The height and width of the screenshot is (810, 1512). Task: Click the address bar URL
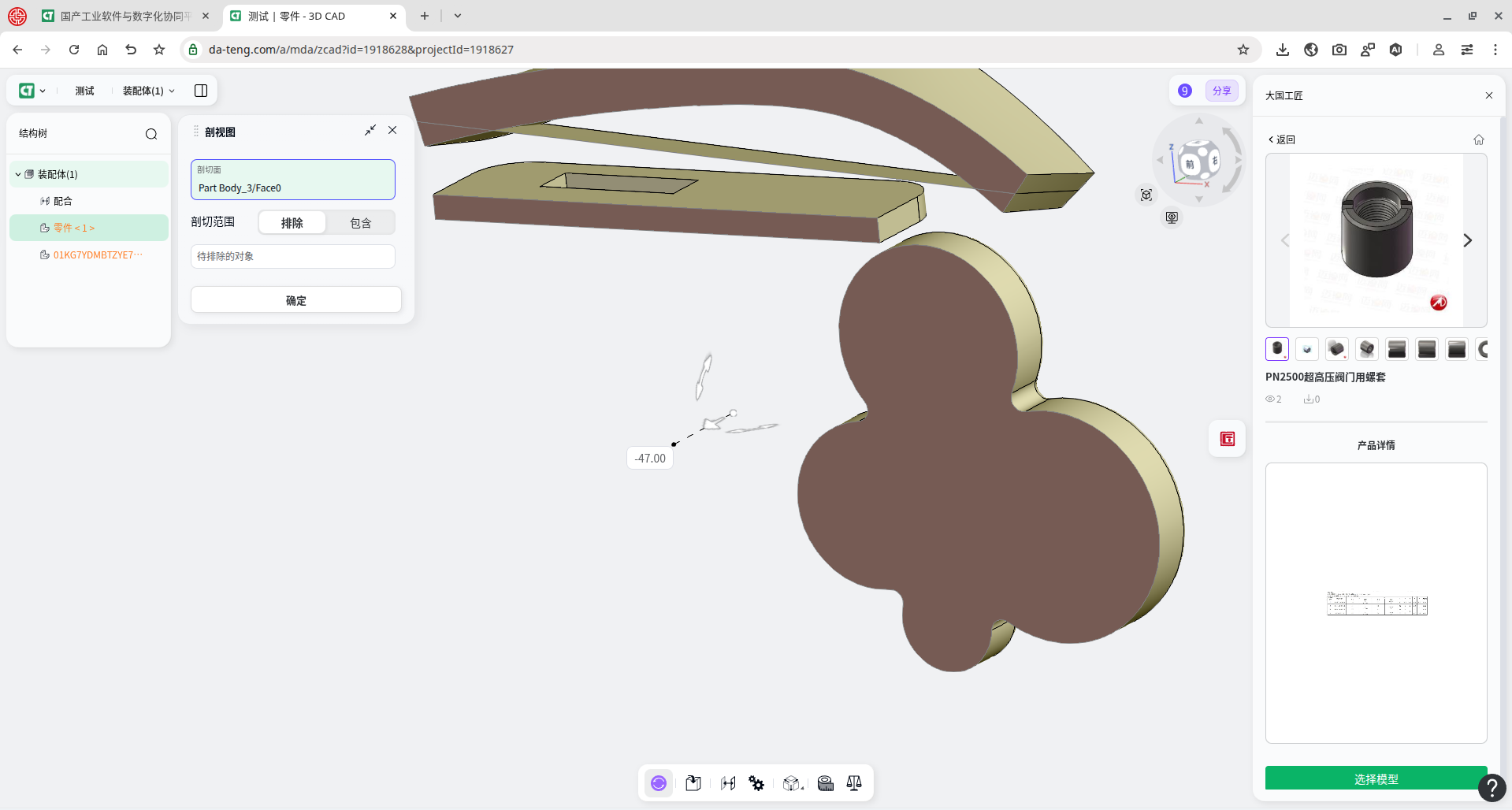tap(361, 50)
